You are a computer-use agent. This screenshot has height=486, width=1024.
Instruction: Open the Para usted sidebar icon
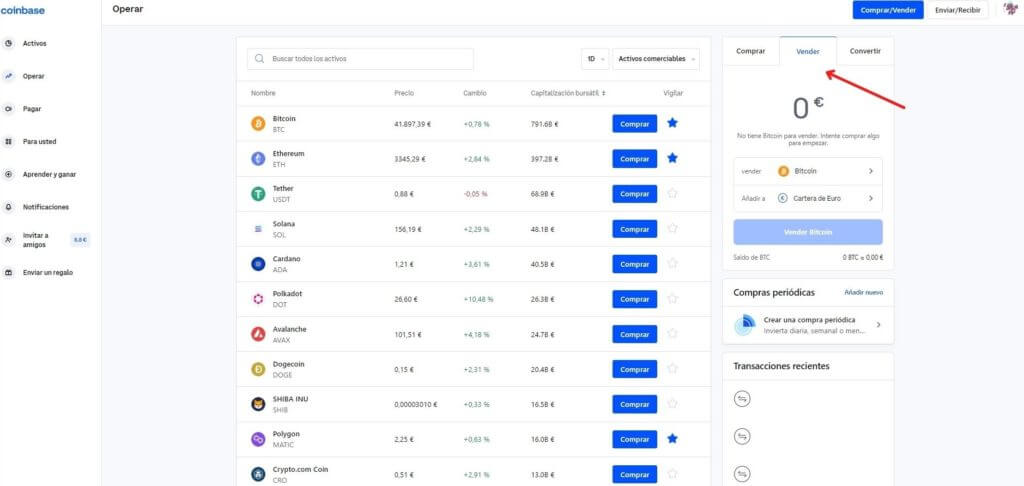[x=8, y=142]
